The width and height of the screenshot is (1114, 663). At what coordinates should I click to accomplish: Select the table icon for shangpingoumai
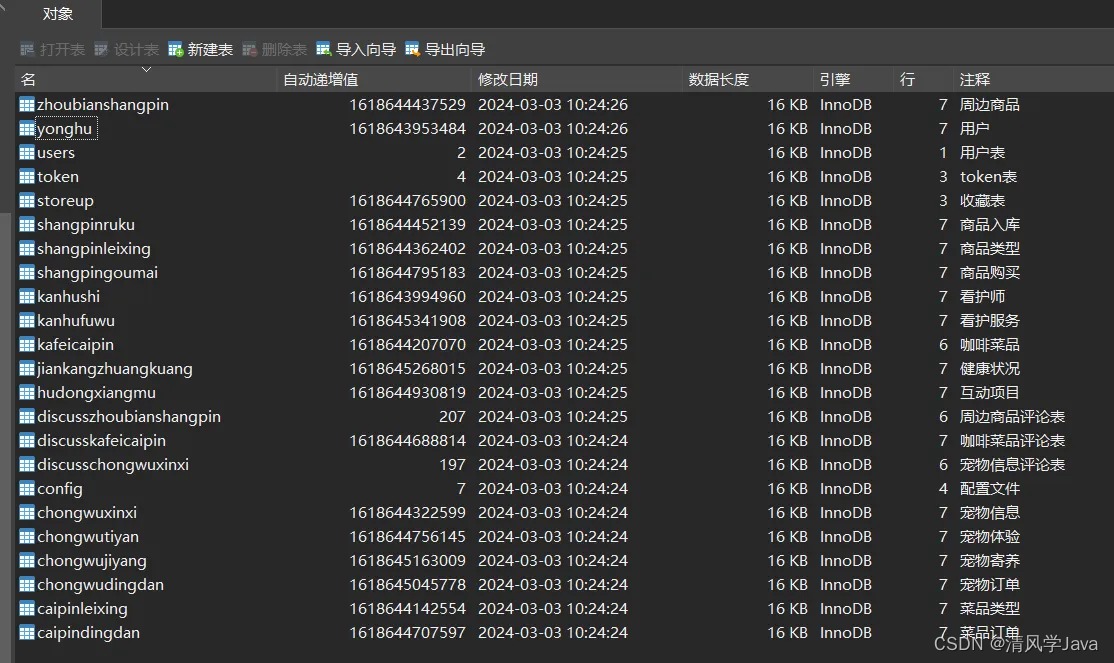tap(27, 273)
